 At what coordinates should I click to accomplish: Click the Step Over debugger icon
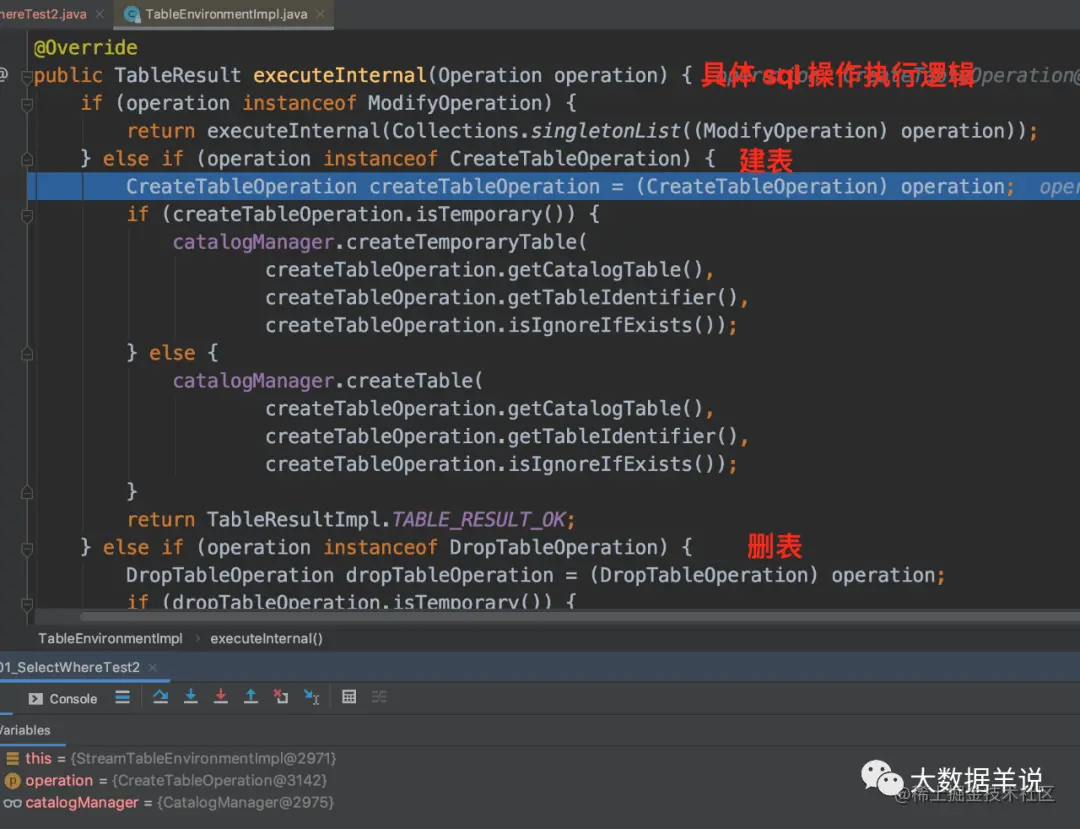160,697
